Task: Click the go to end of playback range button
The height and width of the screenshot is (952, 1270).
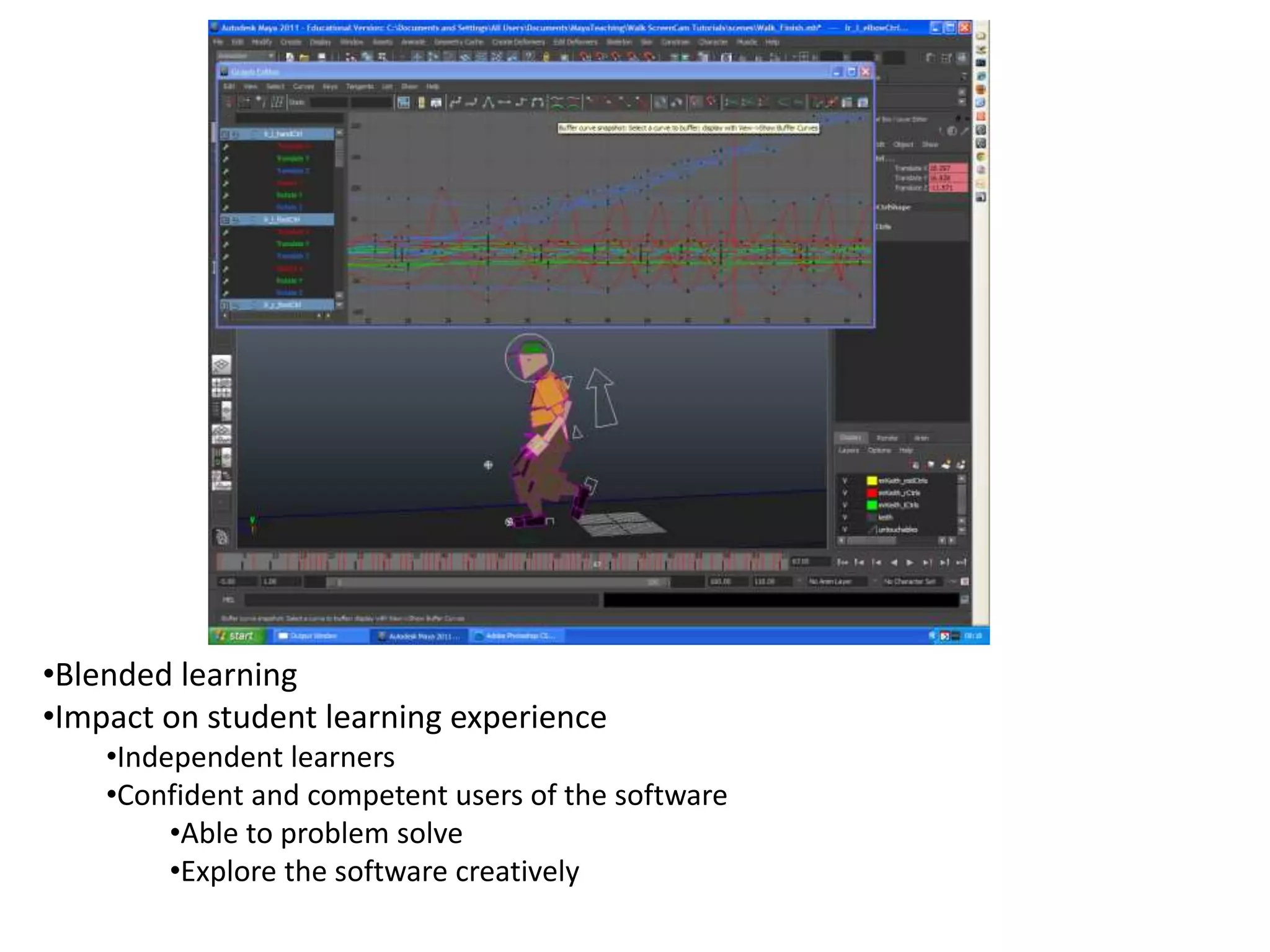Action: tap(961, 563)
